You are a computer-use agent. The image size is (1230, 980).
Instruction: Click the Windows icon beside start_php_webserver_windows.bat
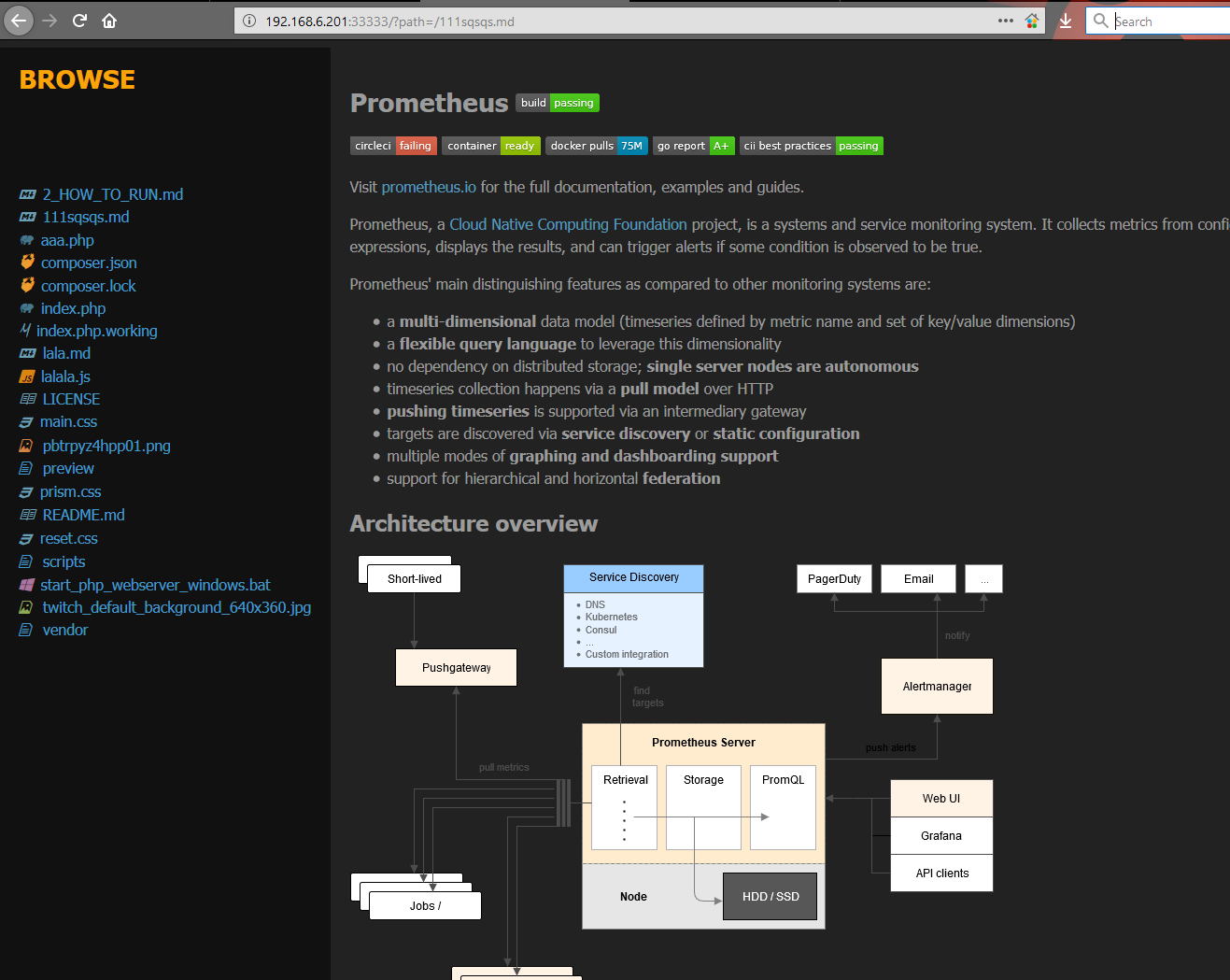(27, 585)
